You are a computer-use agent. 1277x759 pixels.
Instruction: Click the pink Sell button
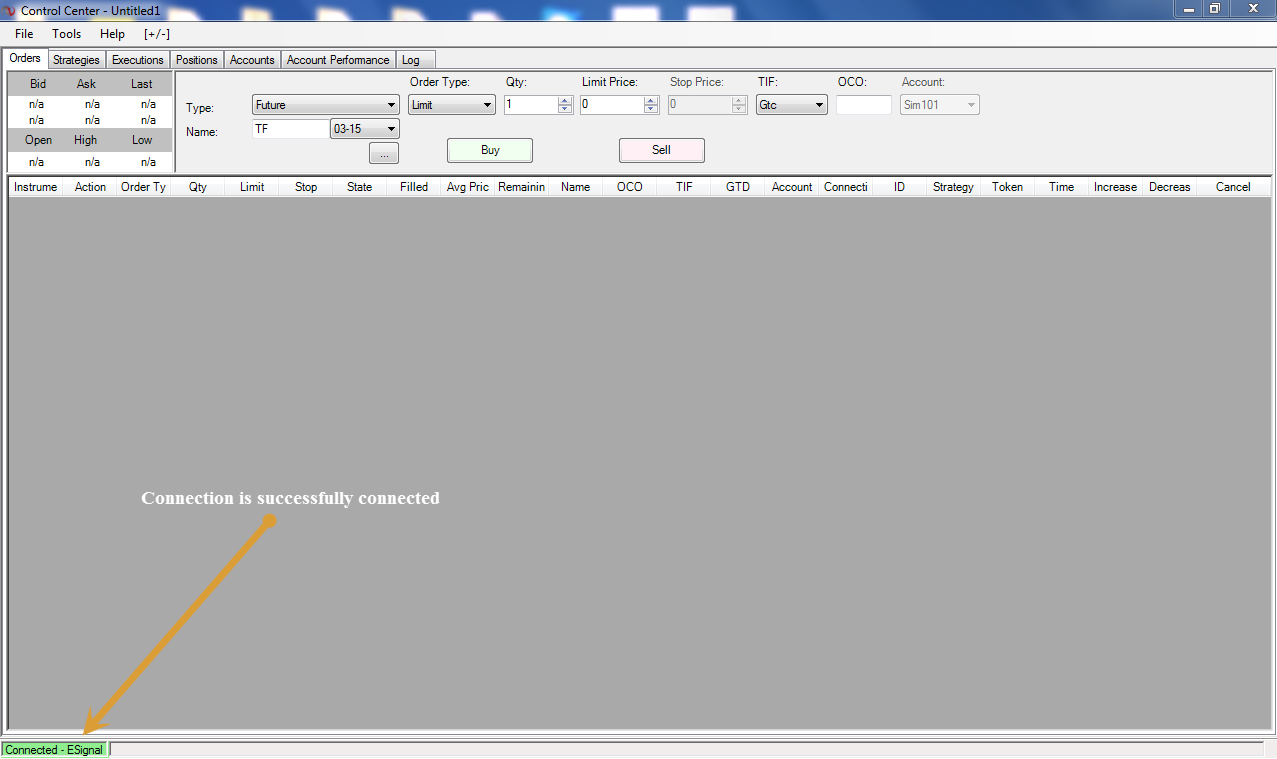coord(662,150)
